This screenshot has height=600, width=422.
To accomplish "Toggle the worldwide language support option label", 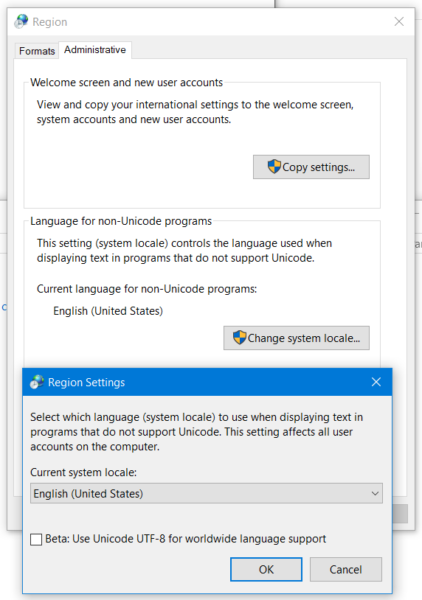I will [186, 539].
